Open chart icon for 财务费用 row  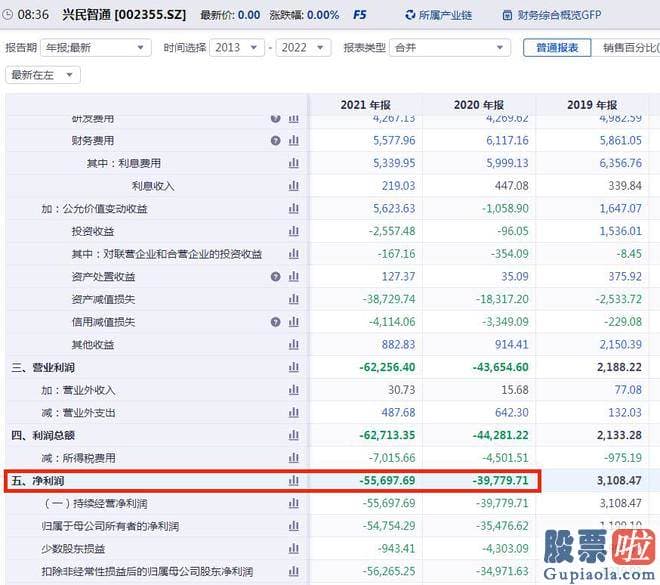point(294,141)
